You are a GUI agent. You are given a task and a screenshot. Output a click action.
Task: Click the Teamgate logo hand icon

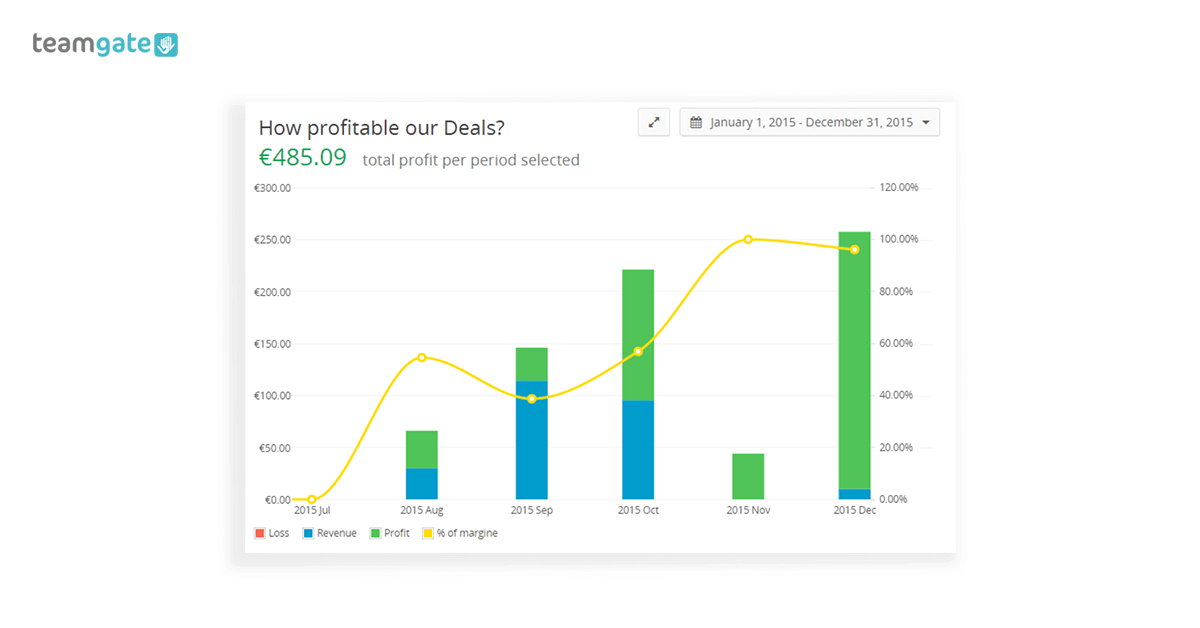tap(165, 44)
